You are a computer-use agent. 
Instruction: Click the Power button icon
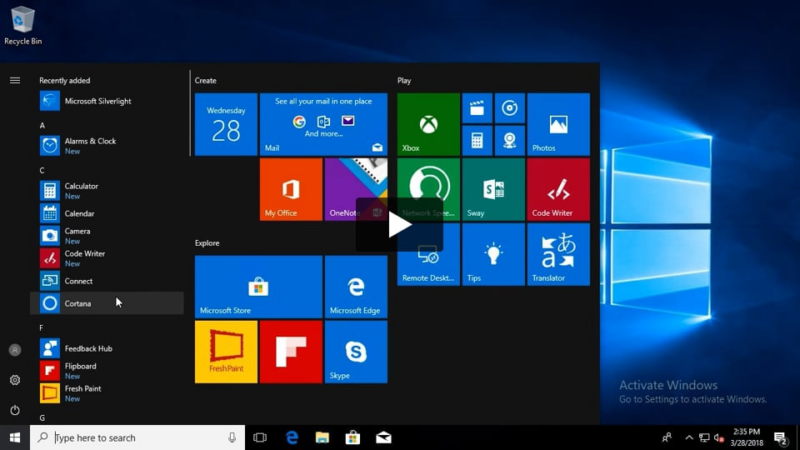point(15,410)
